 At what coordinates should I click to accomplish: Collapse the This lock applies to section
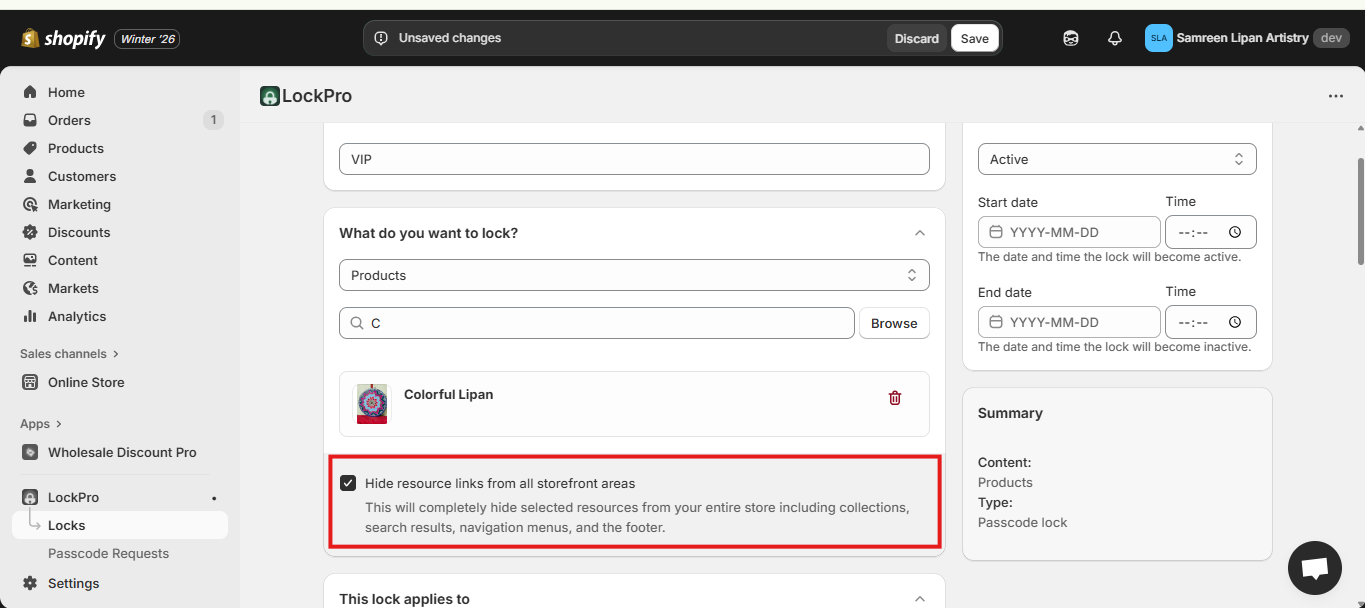tap(919, 598)
